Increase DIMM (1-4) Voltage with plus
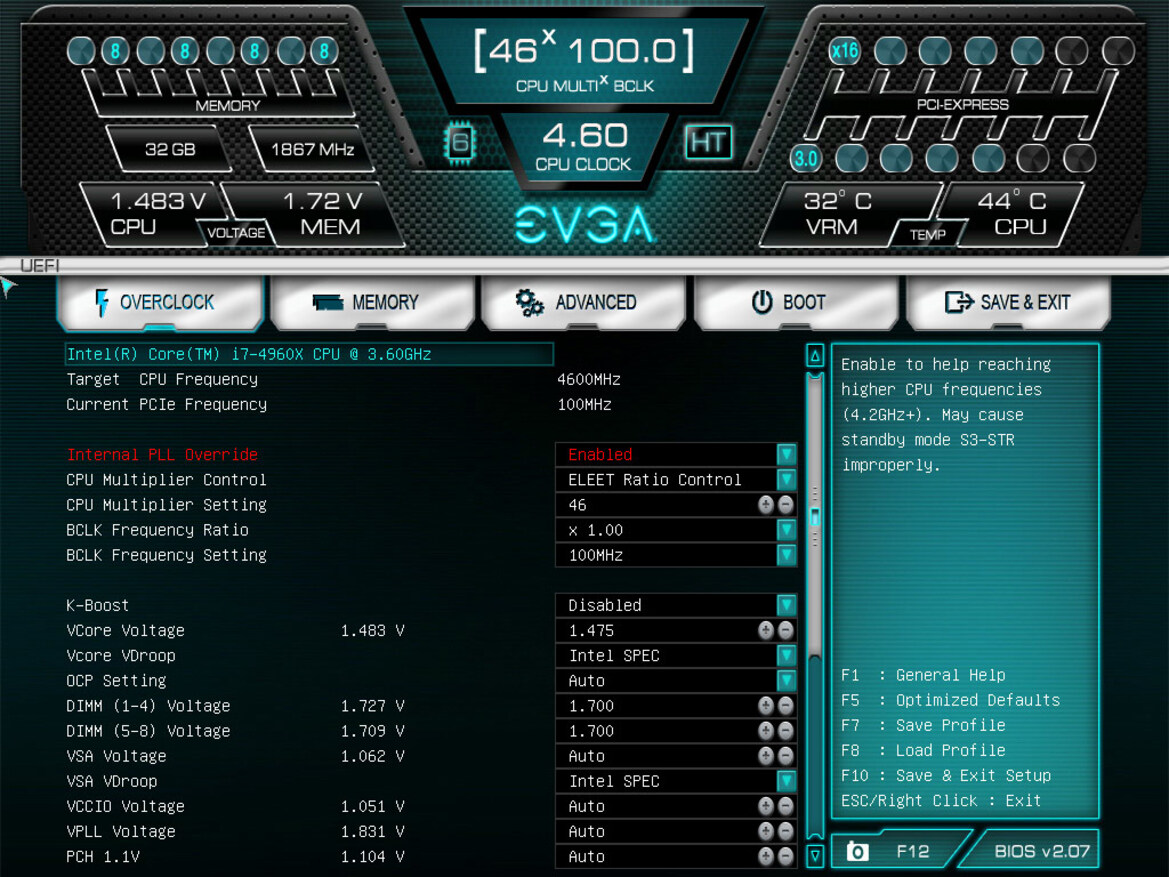The width and height of the screenshot is (1169, 877). pyautogui.click(x=766, y=705)
